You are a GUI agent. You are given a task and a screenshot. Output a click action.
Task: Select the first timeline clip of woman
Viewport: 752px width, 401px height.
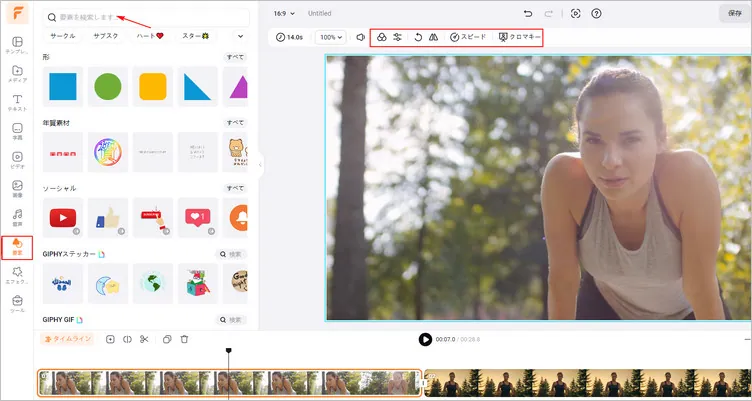click(x=229, y=383)
